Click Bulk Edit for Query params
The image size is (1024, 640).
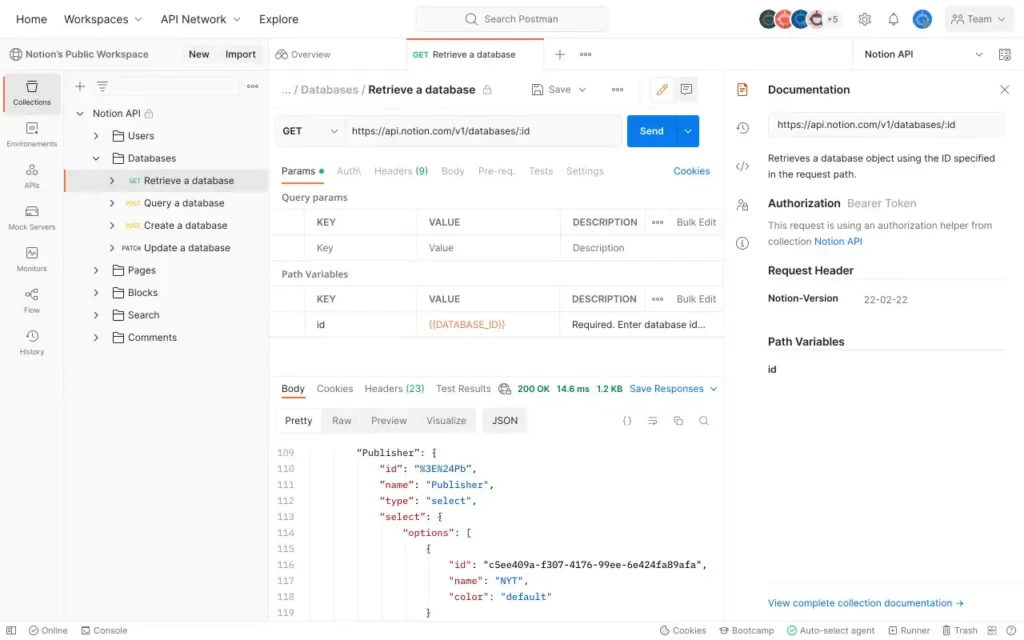pos(696,222)
